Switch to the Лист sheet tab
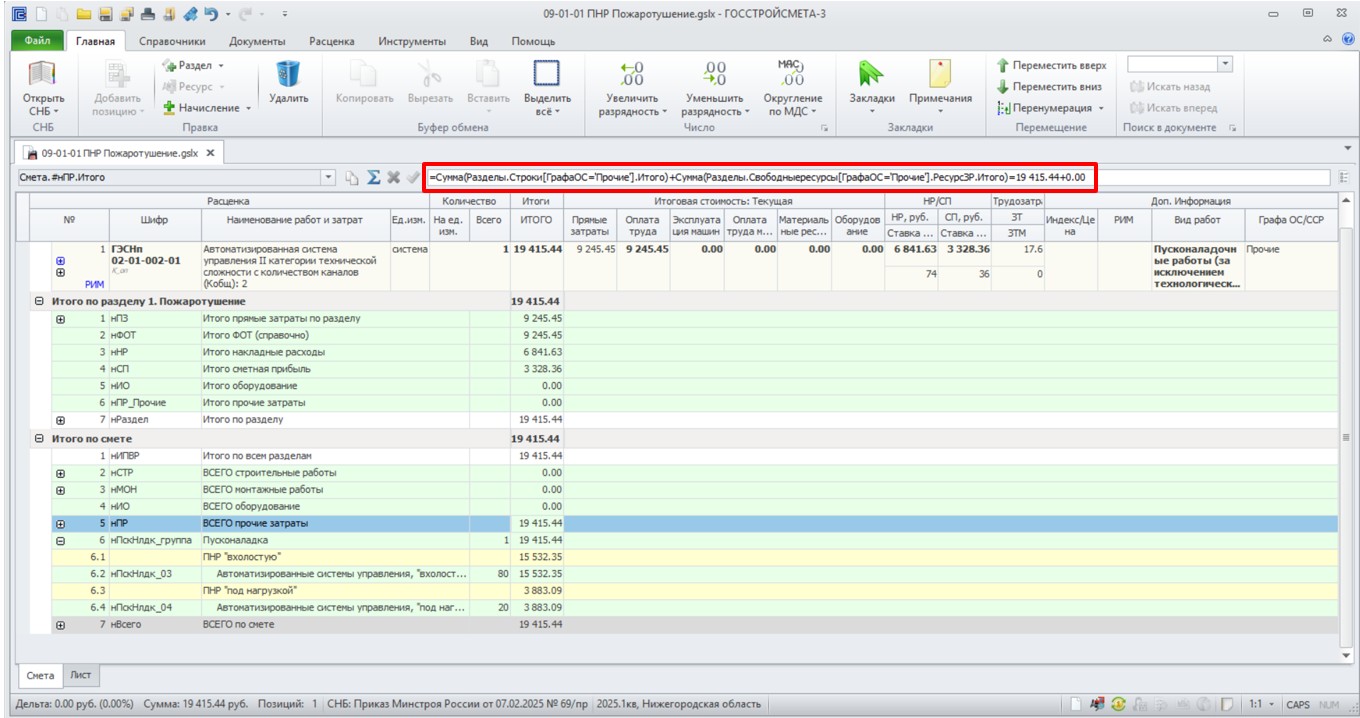The height and width of the screenshot is (718, 1360). pos(81,675)
